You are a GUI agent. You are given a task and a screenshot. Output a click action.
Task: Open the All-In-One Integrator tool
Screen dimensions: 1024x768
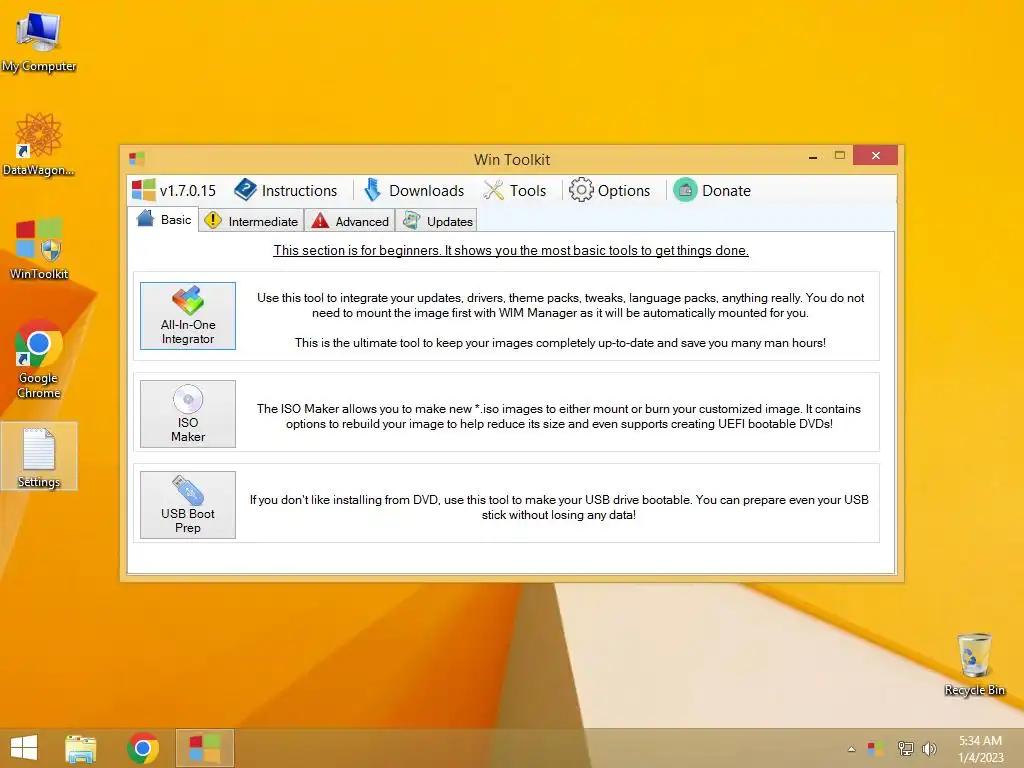[x=188, y=316]
